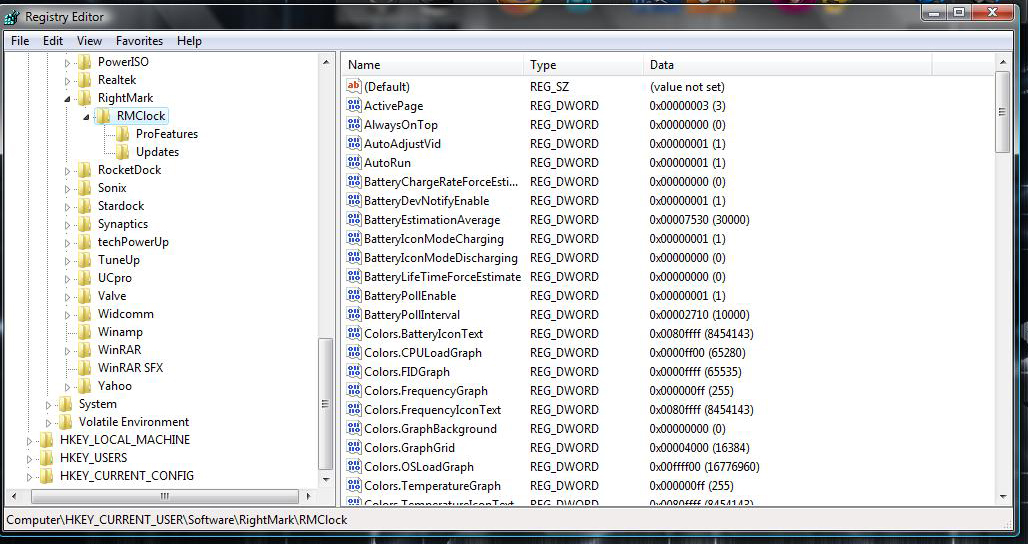Click the PowerISO folder icon

point(85,62)
